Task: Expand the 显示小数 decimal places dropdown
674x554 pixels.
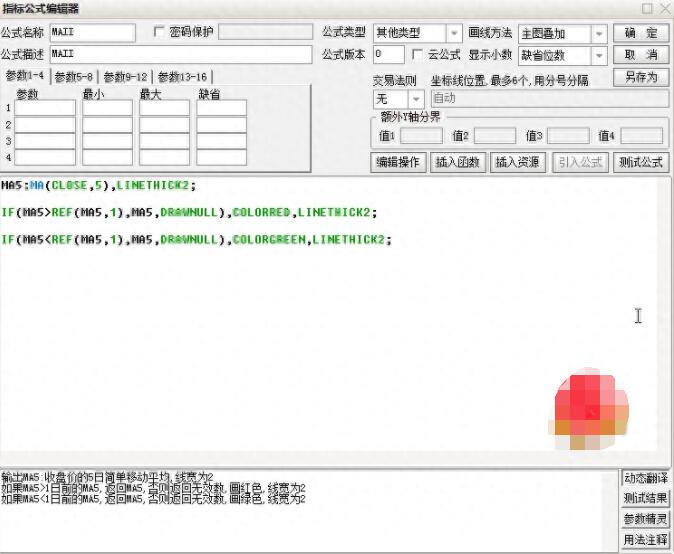Action: (599, 55)
